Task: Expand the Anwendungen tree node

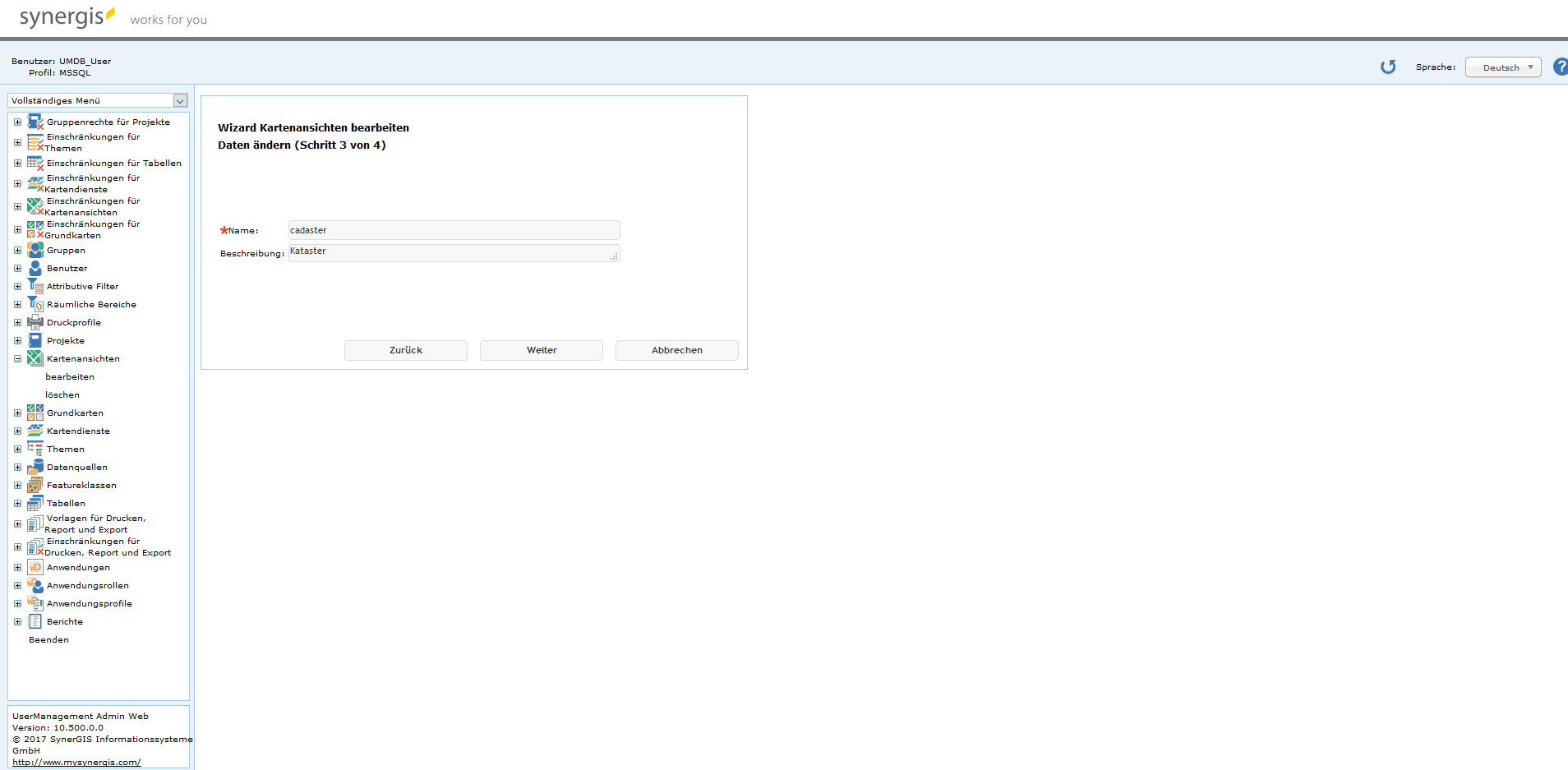Action: [x=17, y=567]
